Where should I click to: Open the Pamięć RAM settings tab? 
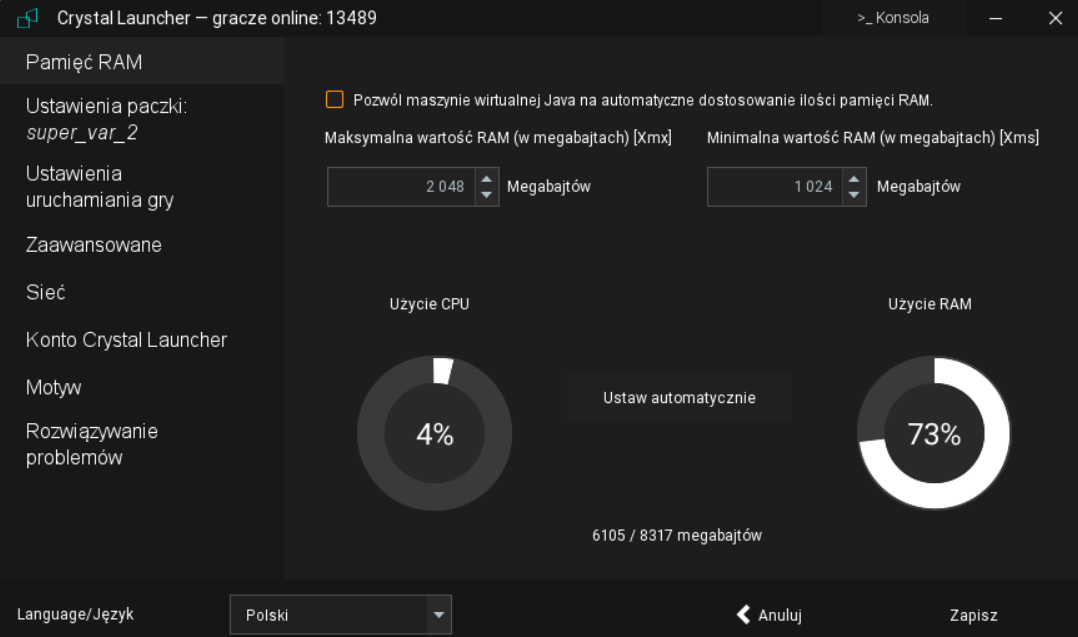click(84, 62)
